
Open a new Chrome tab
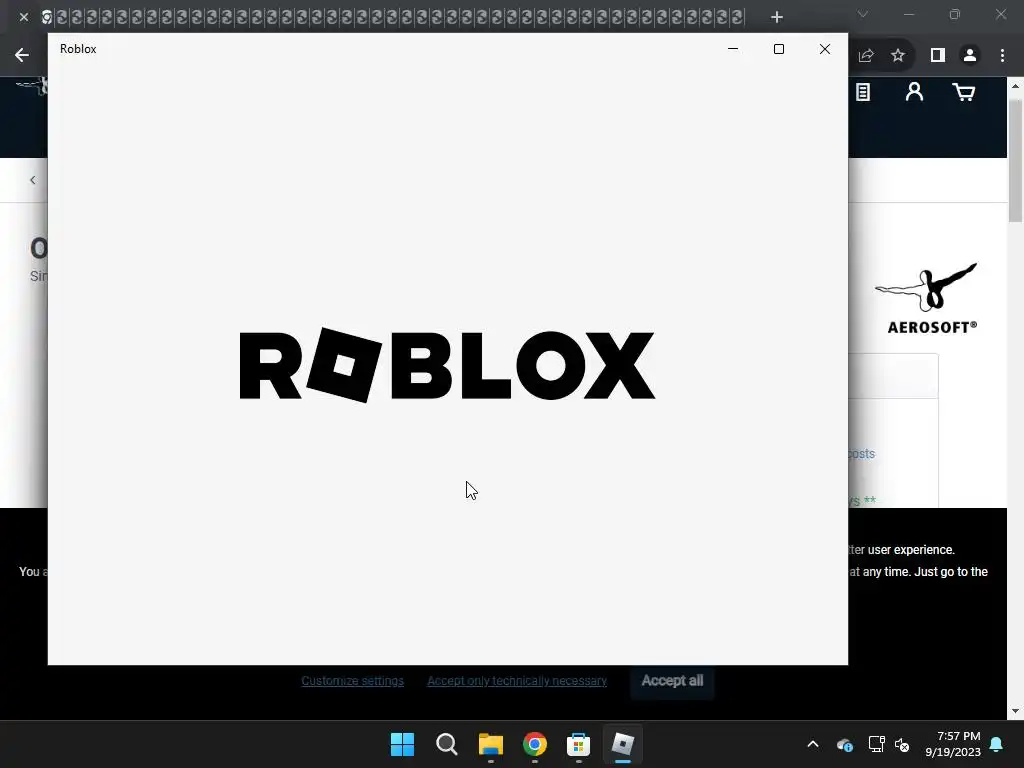(776, 17)
